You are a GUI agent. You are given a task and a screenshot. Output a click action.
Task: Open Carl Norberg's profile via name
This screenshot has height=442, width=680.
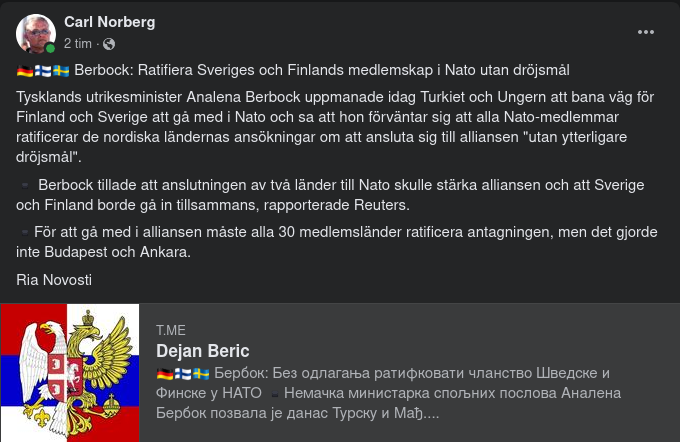click(109, 22)
